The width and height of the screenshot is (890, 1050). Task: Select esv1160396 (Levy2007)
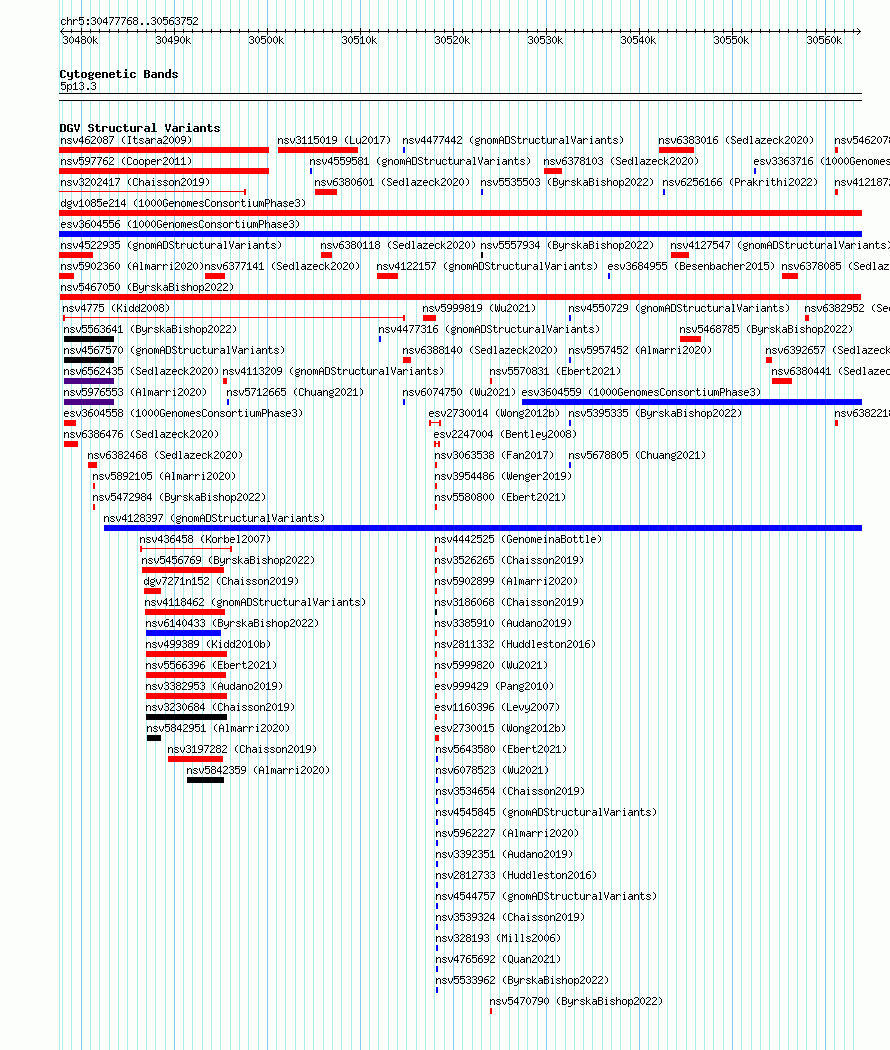coord(497,707)
